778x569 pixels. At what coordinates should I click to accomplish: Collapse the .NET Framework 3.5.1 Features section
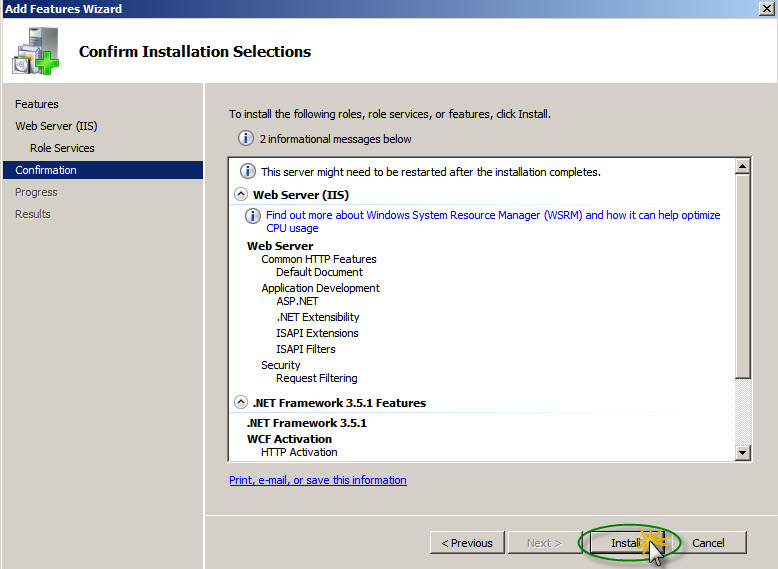point(241,402)
